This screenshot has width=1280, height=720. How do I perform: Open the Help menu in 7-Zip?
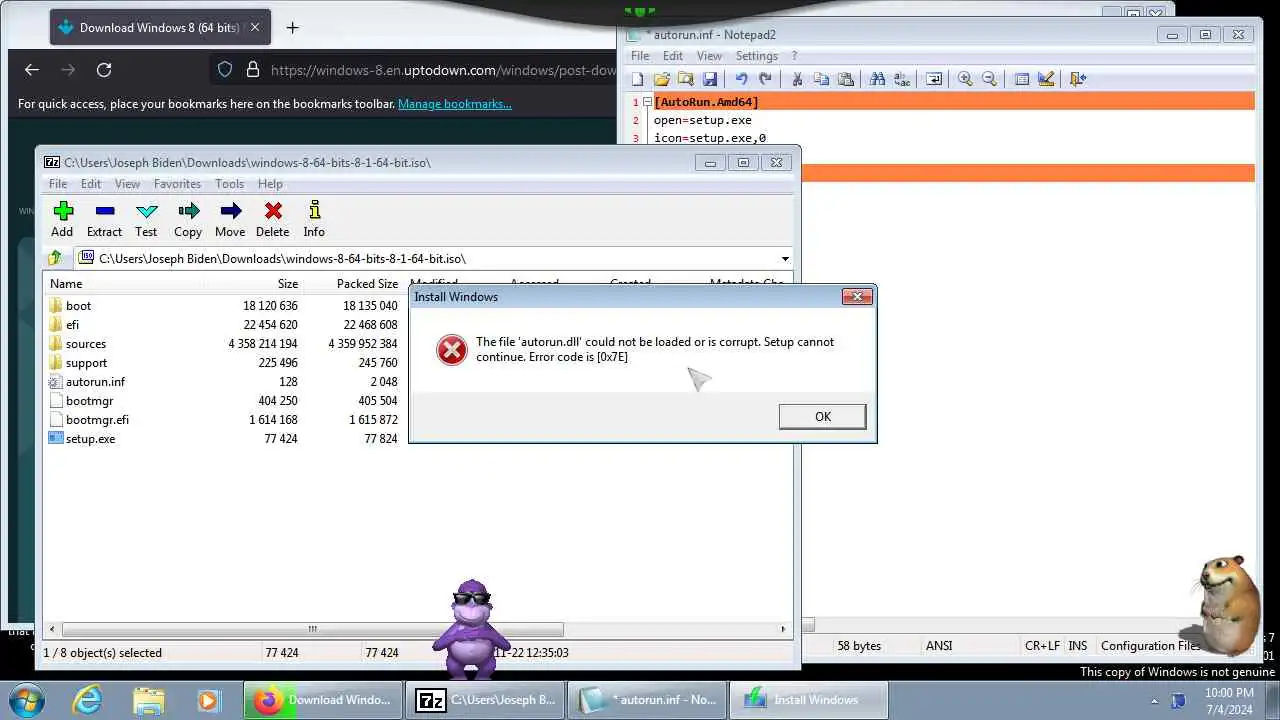click(x=270, y=184)
